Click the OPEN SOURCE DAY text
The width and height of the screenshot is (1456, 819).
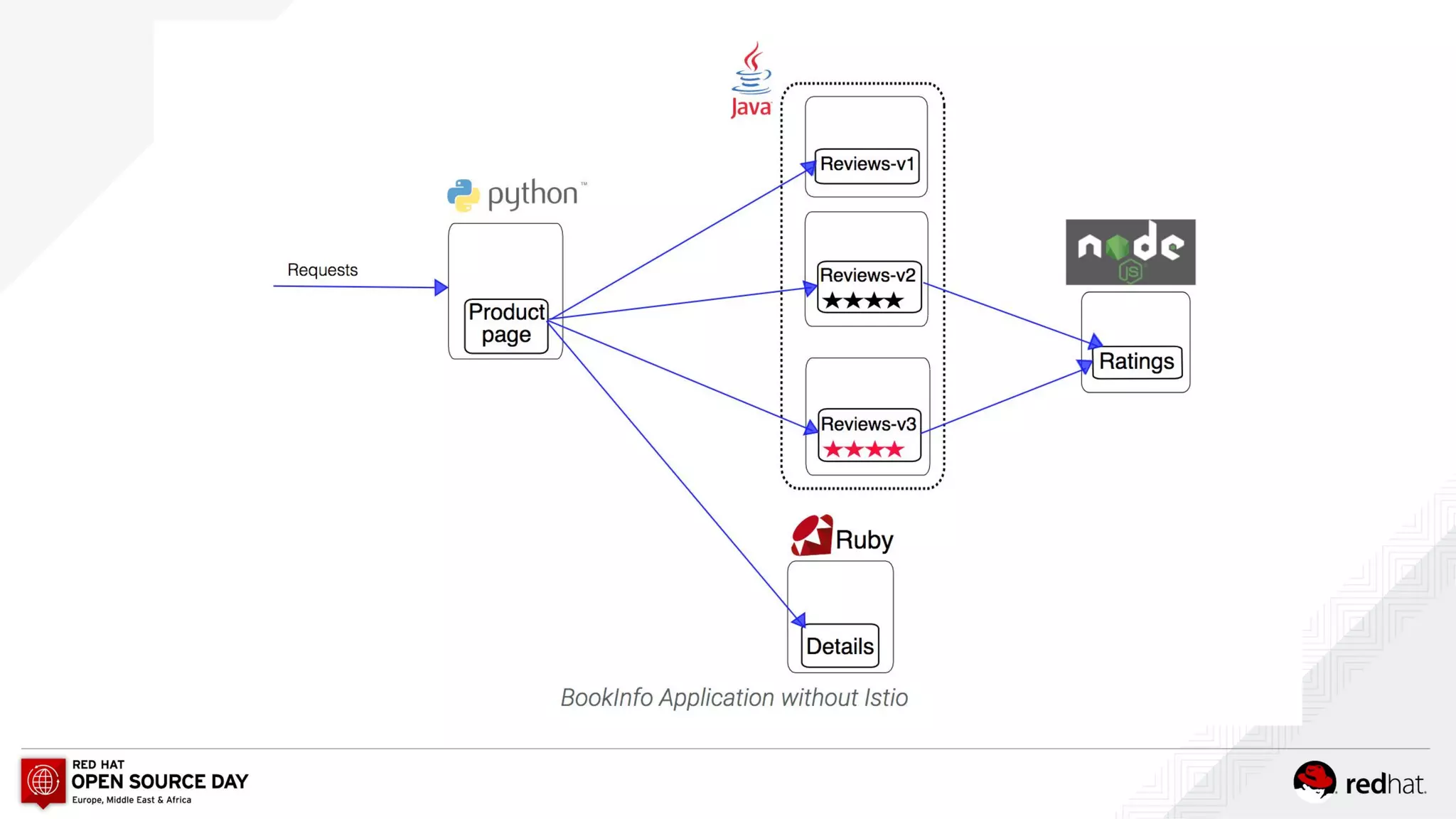tap(160, 781)
